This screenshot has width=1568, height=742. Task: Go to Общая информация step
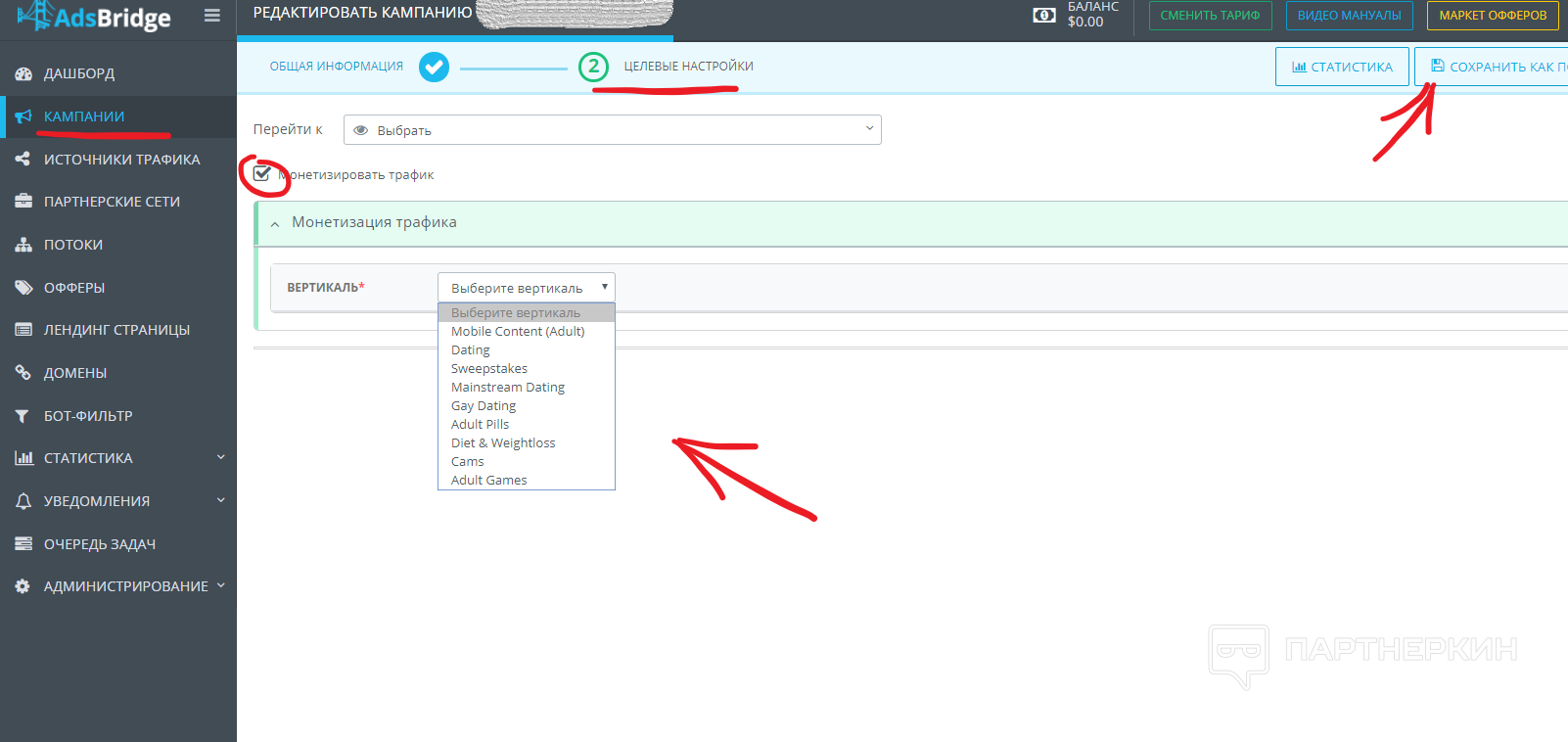[x=337, y=67]
